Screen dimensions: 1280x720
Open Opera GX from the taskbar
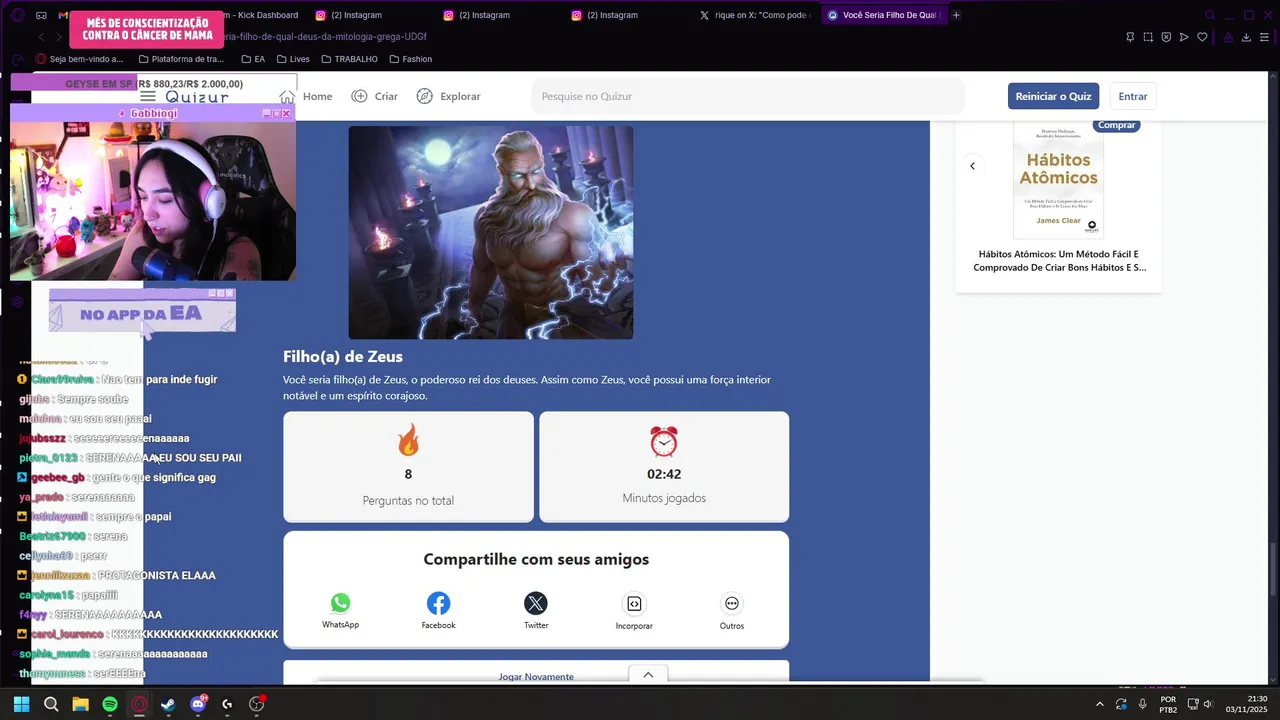tap(139, 704)
